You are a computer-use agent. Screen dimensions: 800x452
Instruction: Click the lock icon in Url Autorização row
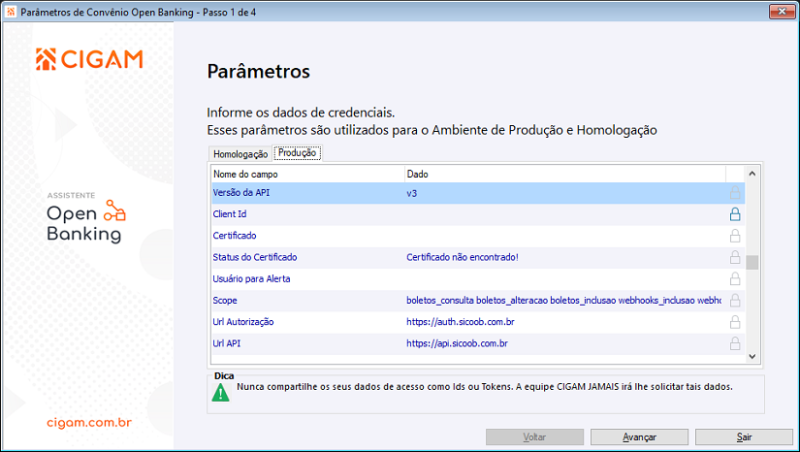(x=735, y=322)
